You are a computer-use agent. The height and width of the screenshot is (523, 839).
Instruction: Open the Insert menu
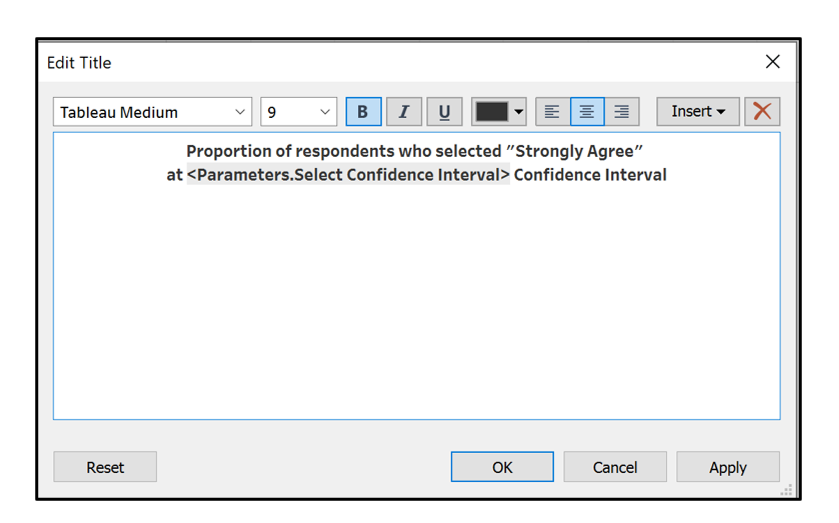click(697, 112)
